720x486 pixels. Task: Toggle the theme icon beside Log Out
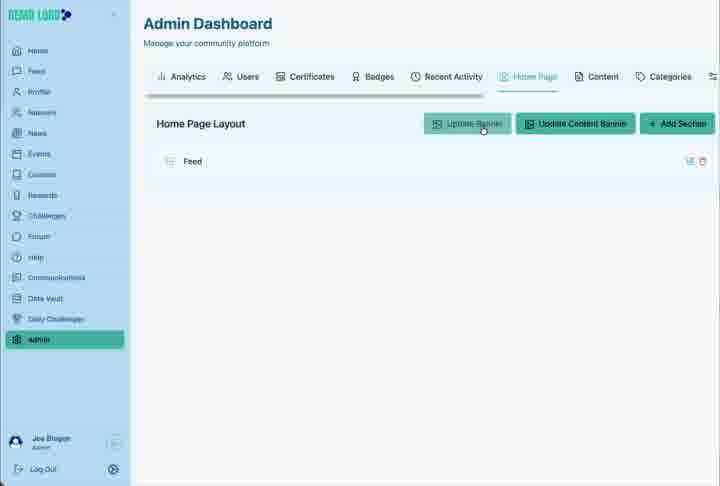click(x=113, y=469)
